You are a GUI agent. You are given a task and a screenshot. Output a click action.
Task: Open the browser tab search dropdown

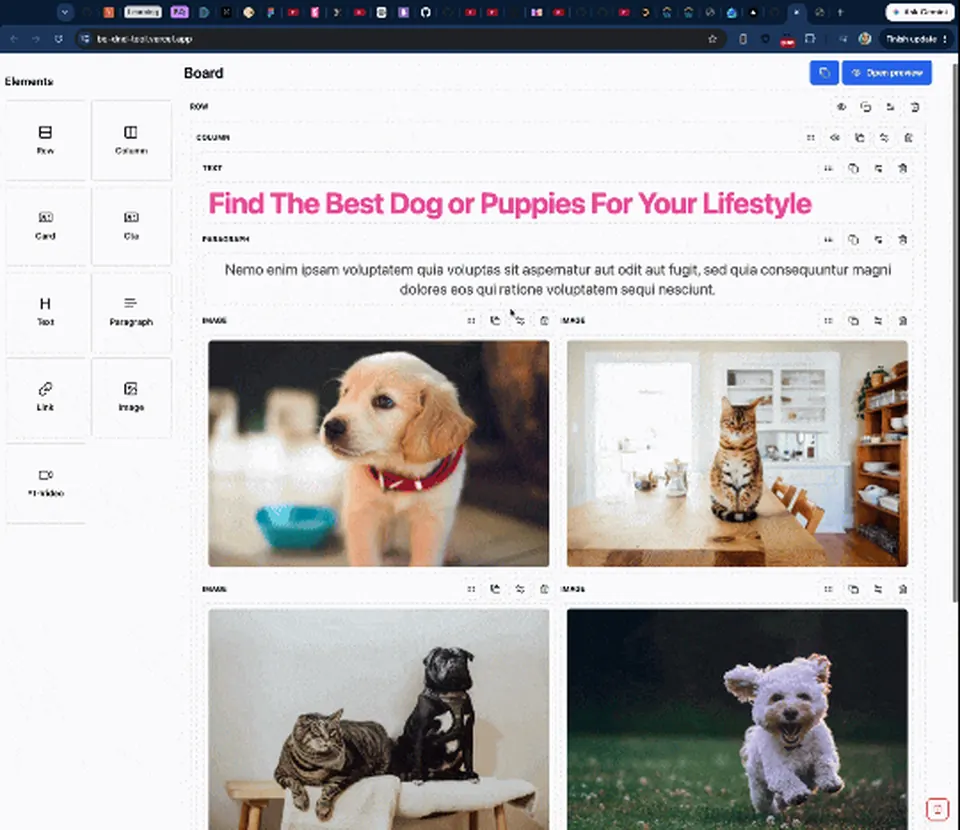coord(64,12)
